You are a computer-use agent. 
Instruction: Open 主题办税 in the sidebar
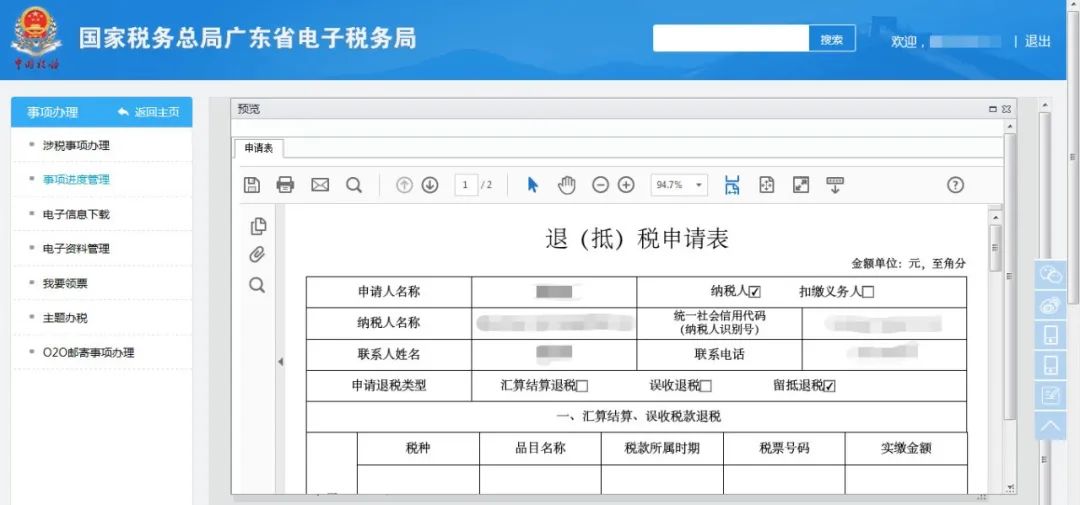point(65,318)
